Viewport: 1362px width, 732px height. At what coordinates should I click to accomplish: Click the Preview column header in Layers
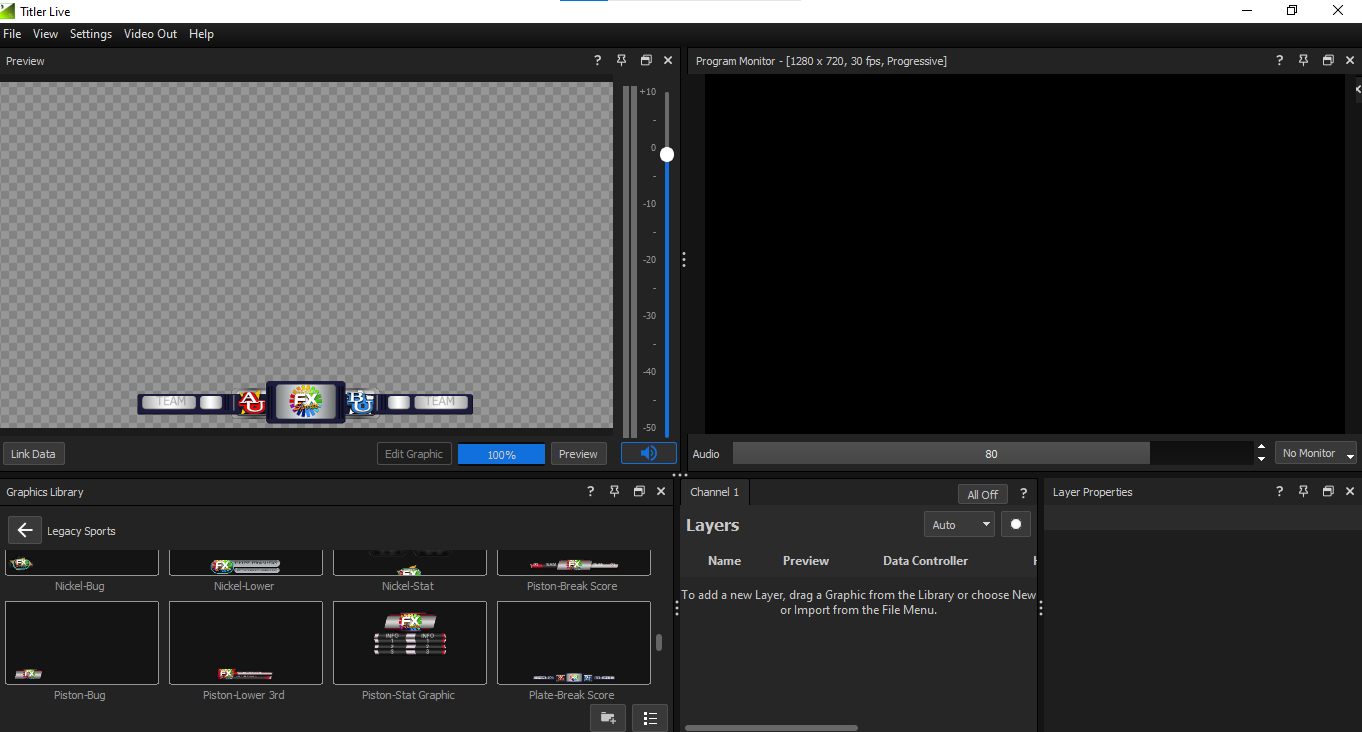tap(805, 561)
